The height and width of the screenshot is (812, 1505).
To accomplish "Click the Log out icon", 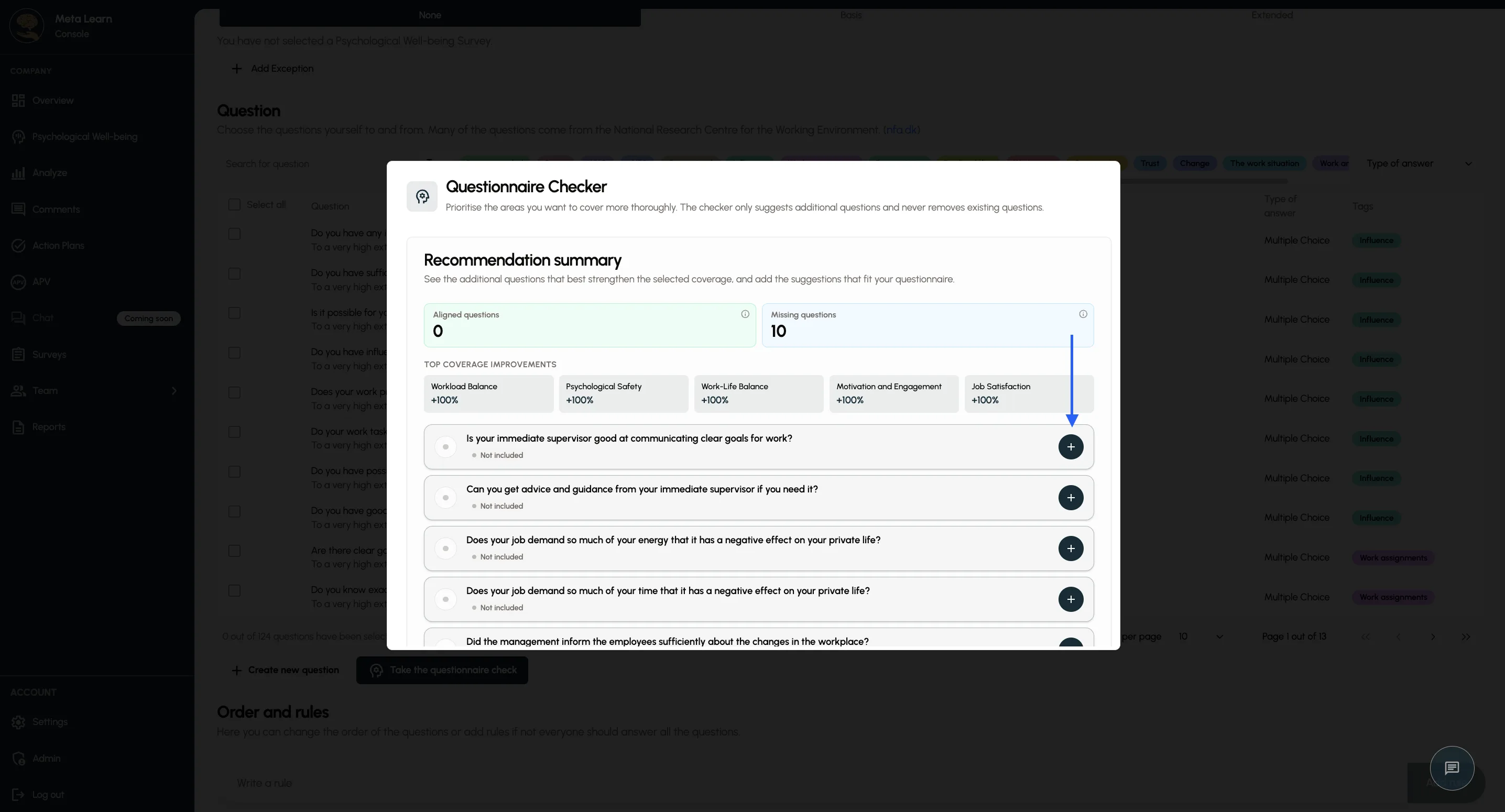I will tap(18, 795).
